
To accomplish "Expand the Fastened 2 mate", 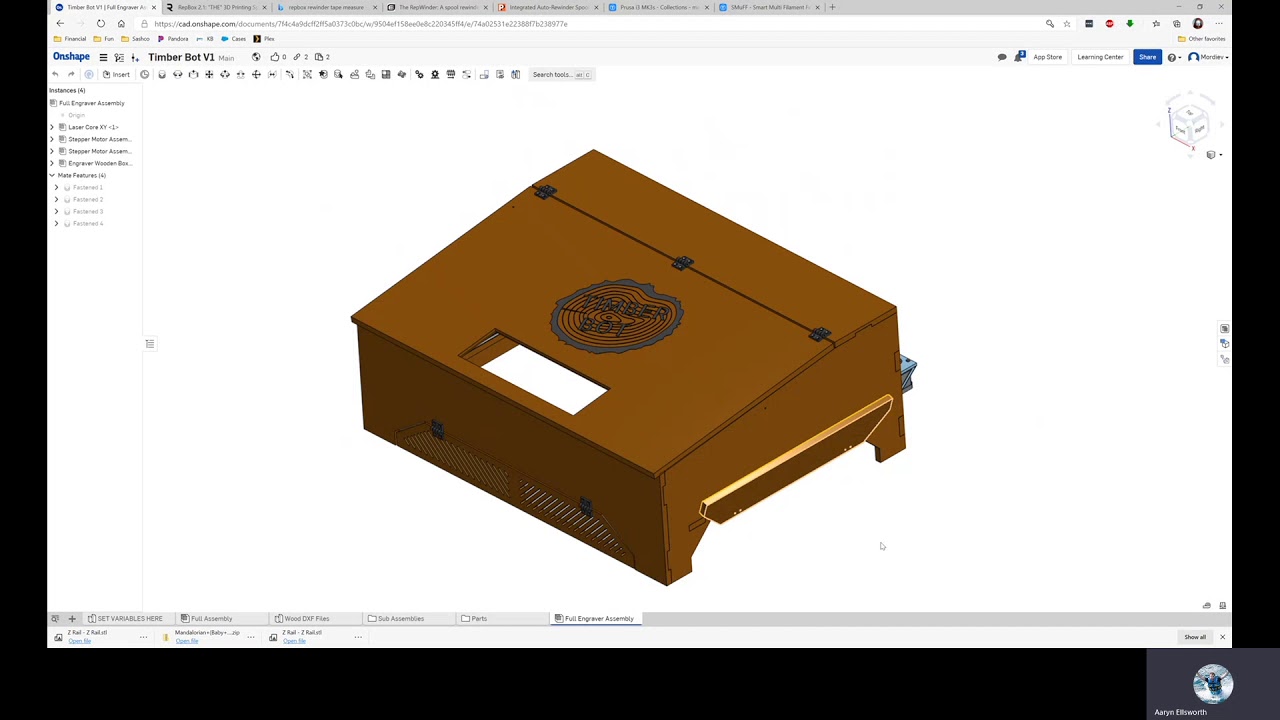I will click(x=57, y=199).
